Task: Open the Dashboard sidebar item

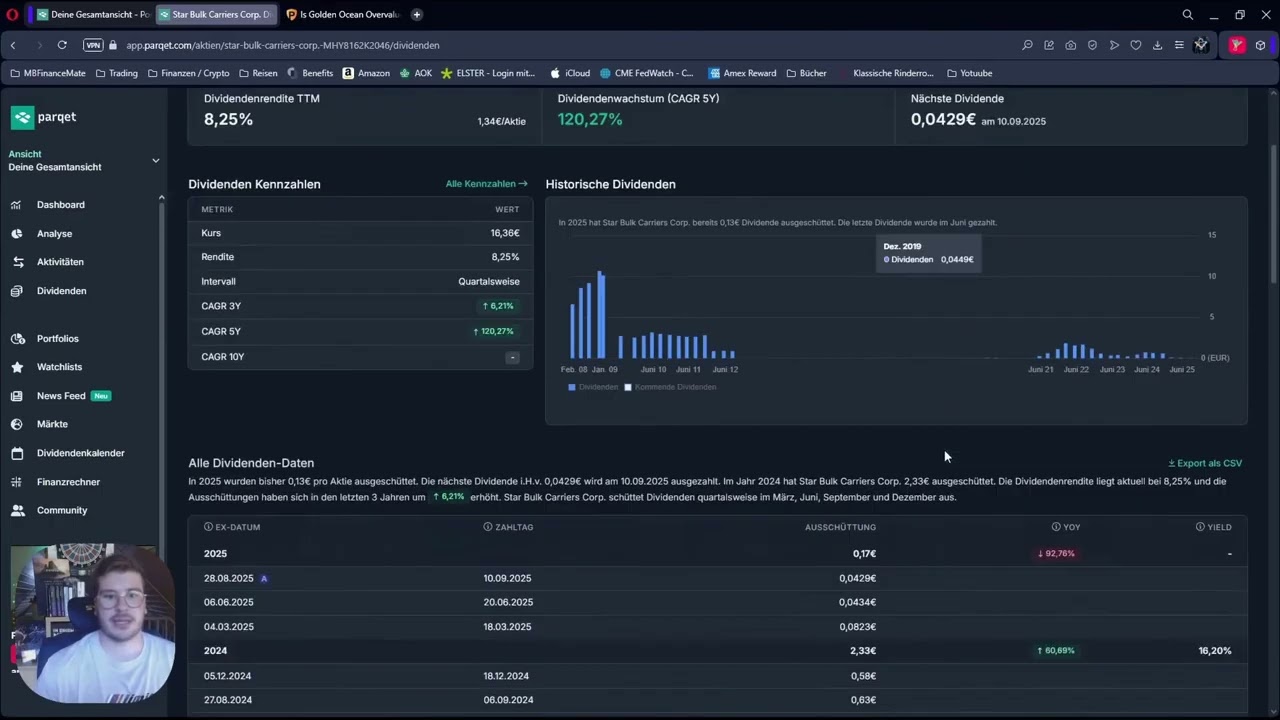Action: coord(60,205)
